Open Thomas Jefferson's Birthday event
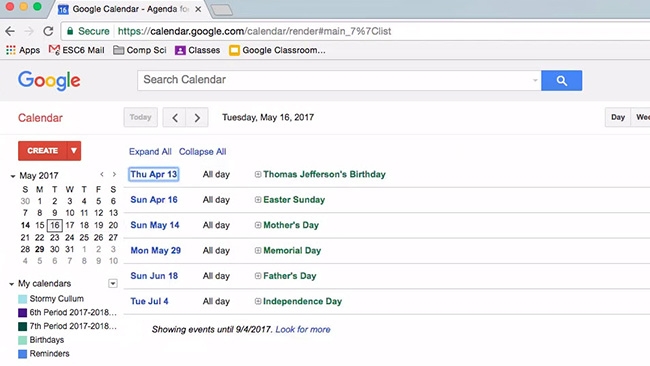The width and height of the screenshot is (650, 366). pyautogui.click(x=324, y=175)
